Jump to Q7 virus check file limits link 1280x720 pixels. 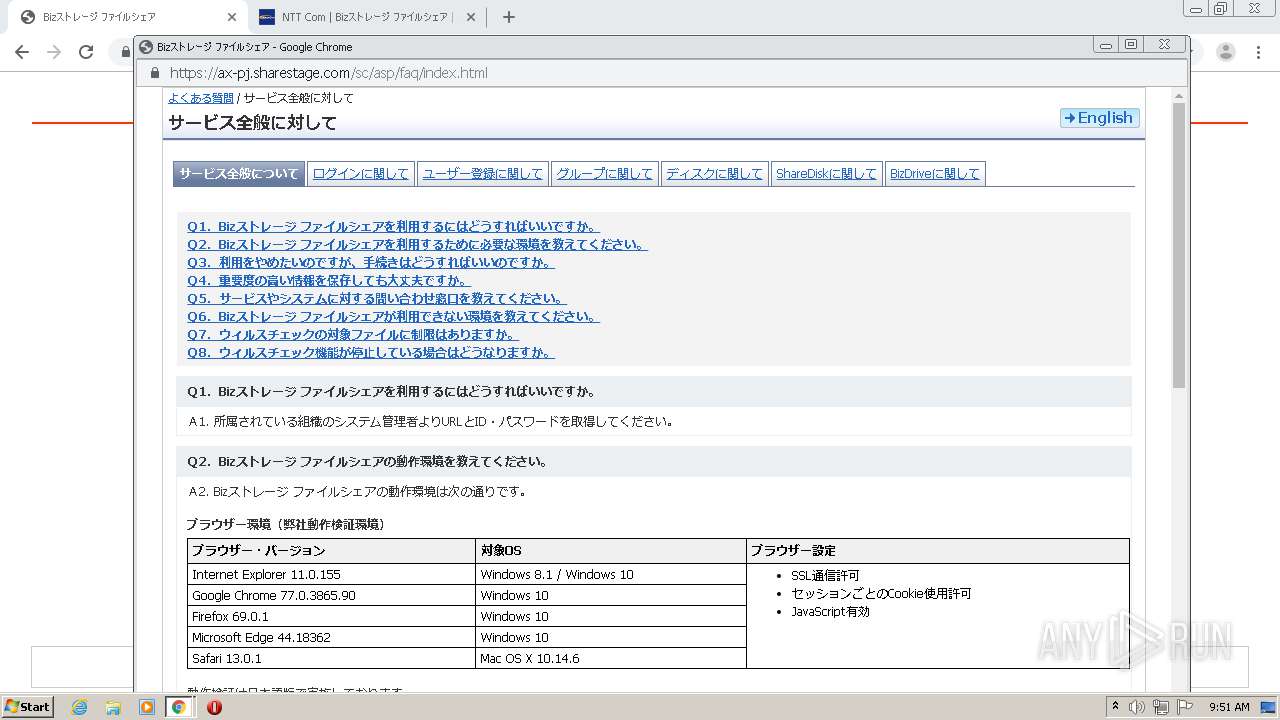[x=353, y=335]
